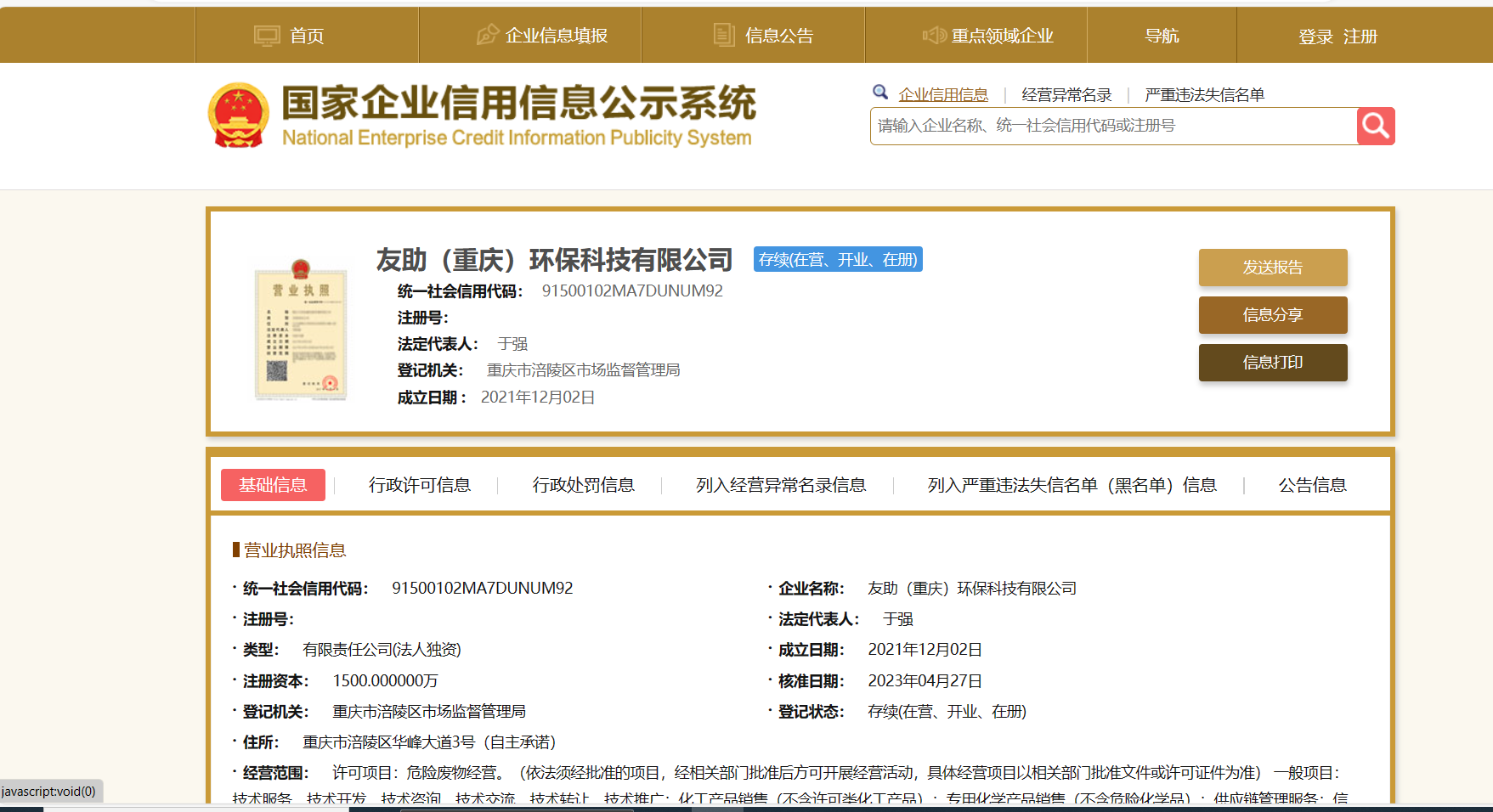Click the address 重庆市涪陵区华峰大道3号（自主承诺）
This screenshot has height=812, width=1493.
click(x=429, y=742)
